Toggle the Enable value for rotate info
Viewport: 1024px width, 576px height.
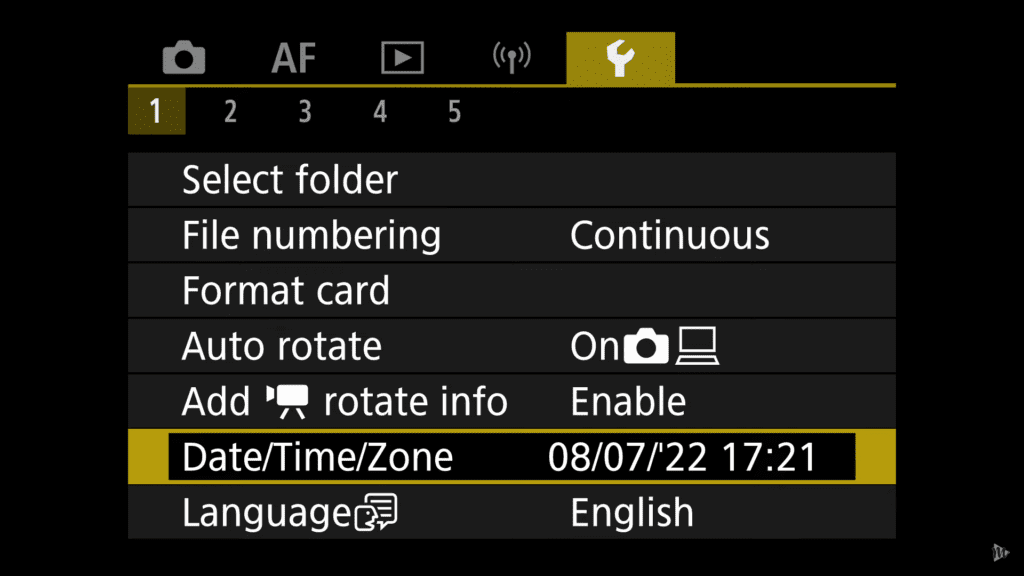coord(628,401)
